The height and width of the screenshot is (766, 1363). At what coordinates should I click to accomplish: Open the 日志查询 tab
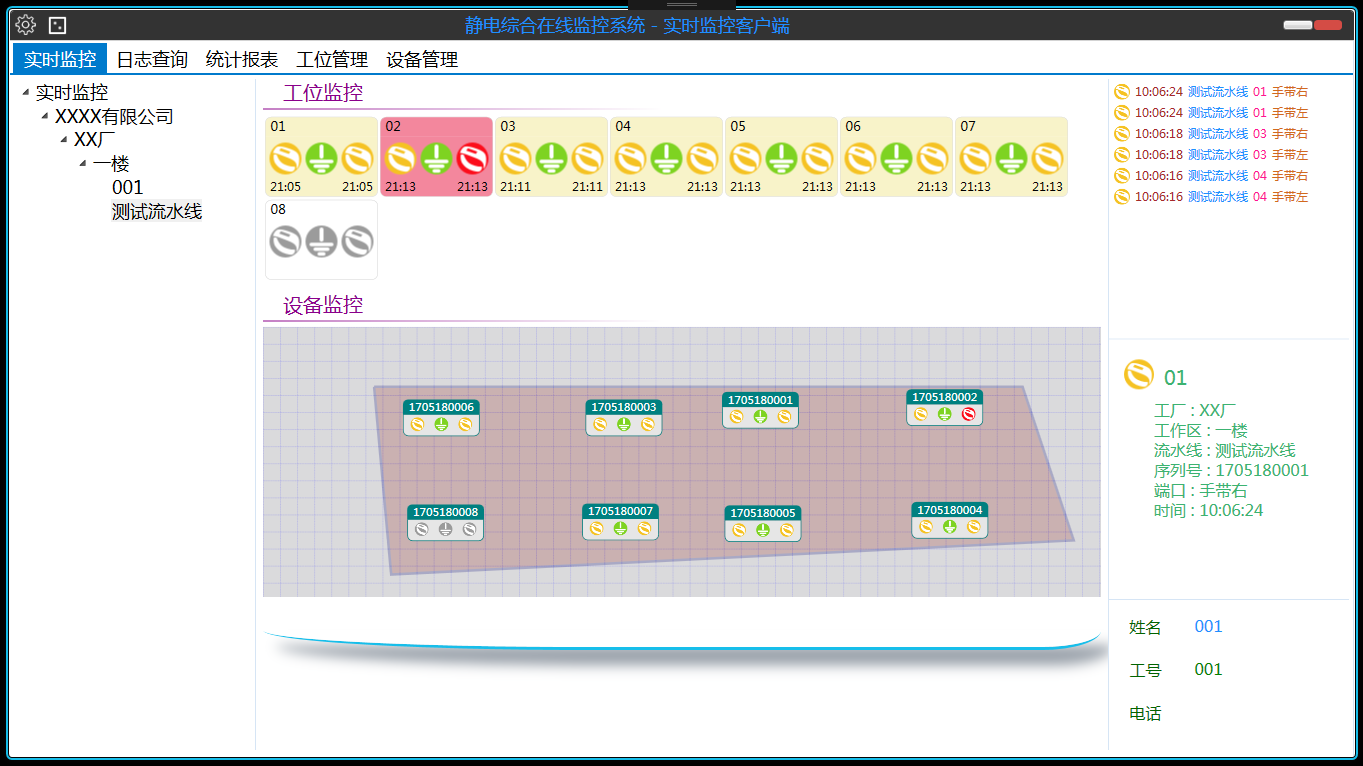click(152, 60)
